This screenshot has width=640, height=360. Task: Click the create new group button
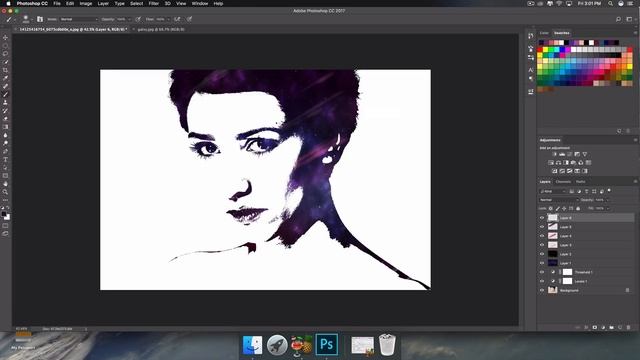pos(611,327)
